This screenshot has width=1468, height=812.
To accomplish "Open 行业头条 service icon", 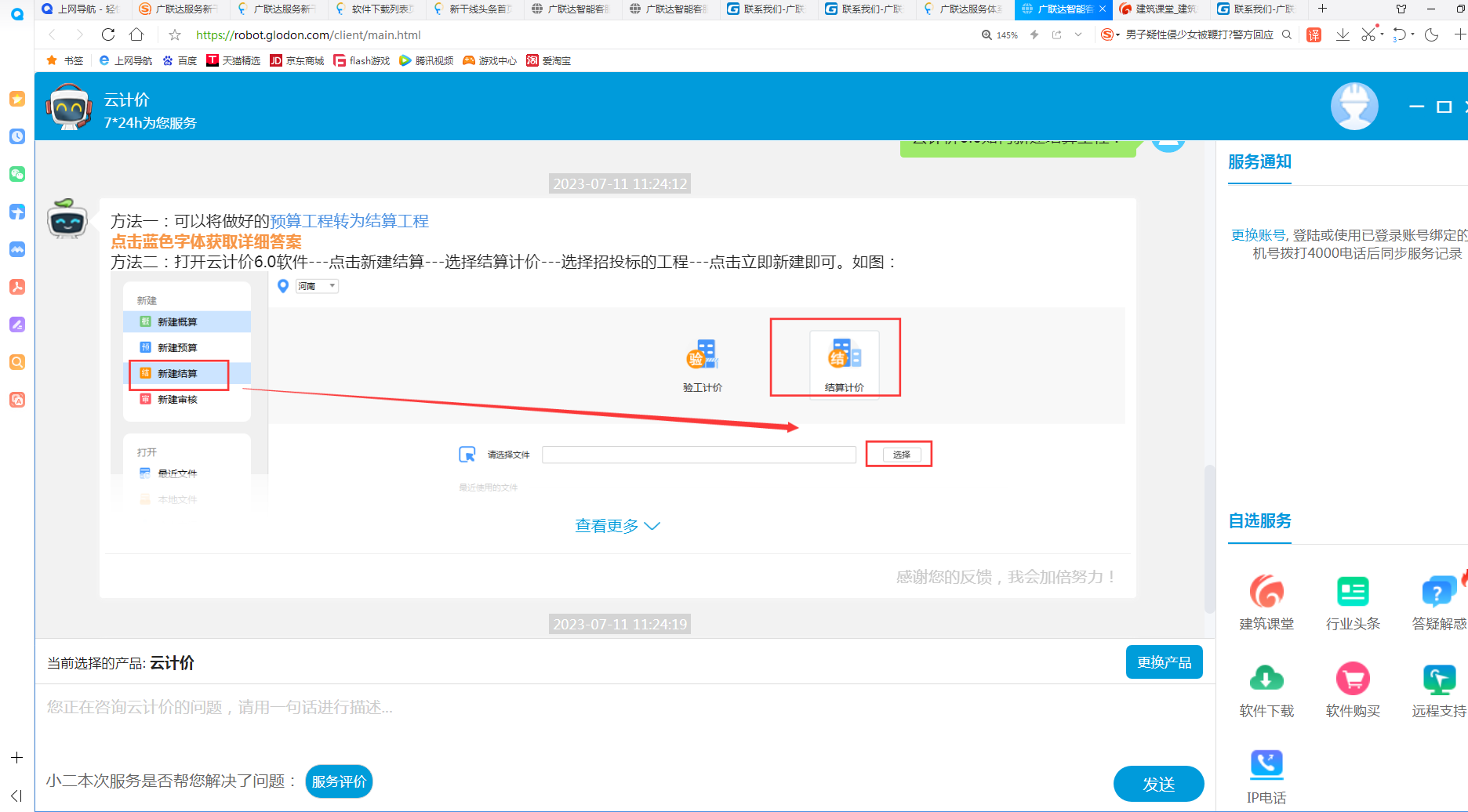I will (x=1353, y=602).
